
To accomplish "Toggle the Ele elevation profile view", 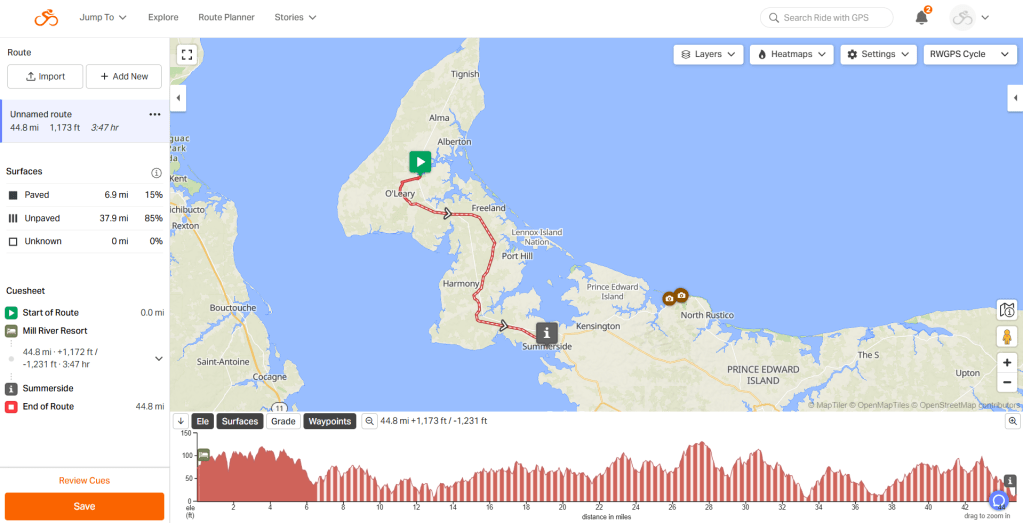I will click(202, 422).
